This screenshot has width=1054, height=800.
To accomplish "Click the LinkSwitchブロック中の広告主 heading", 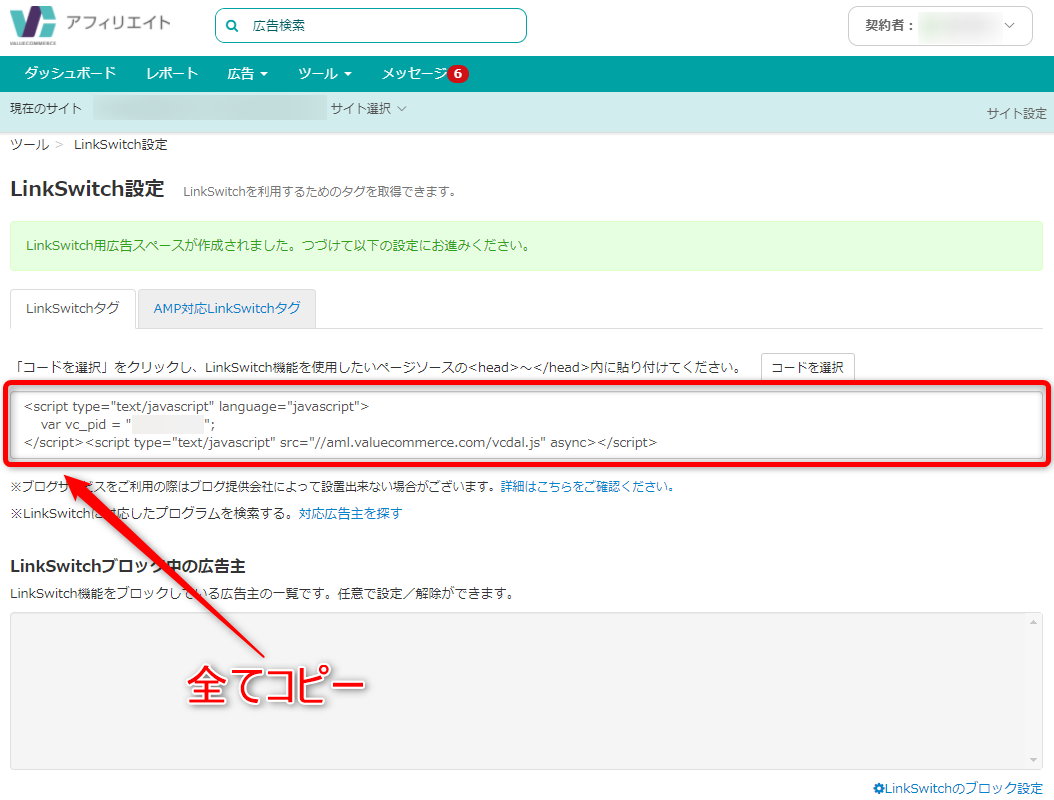I will click(128, 566).
